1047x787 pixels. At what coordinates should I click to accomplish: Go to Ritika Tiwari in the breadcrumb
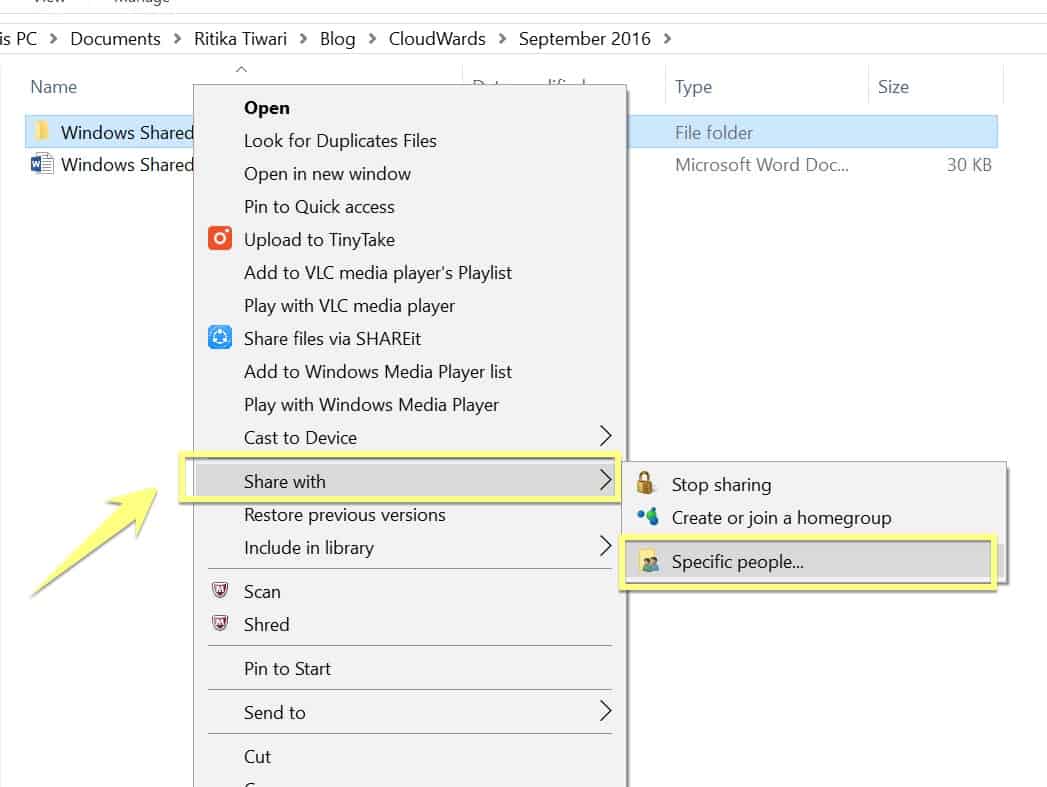click(x=240, y=39)
